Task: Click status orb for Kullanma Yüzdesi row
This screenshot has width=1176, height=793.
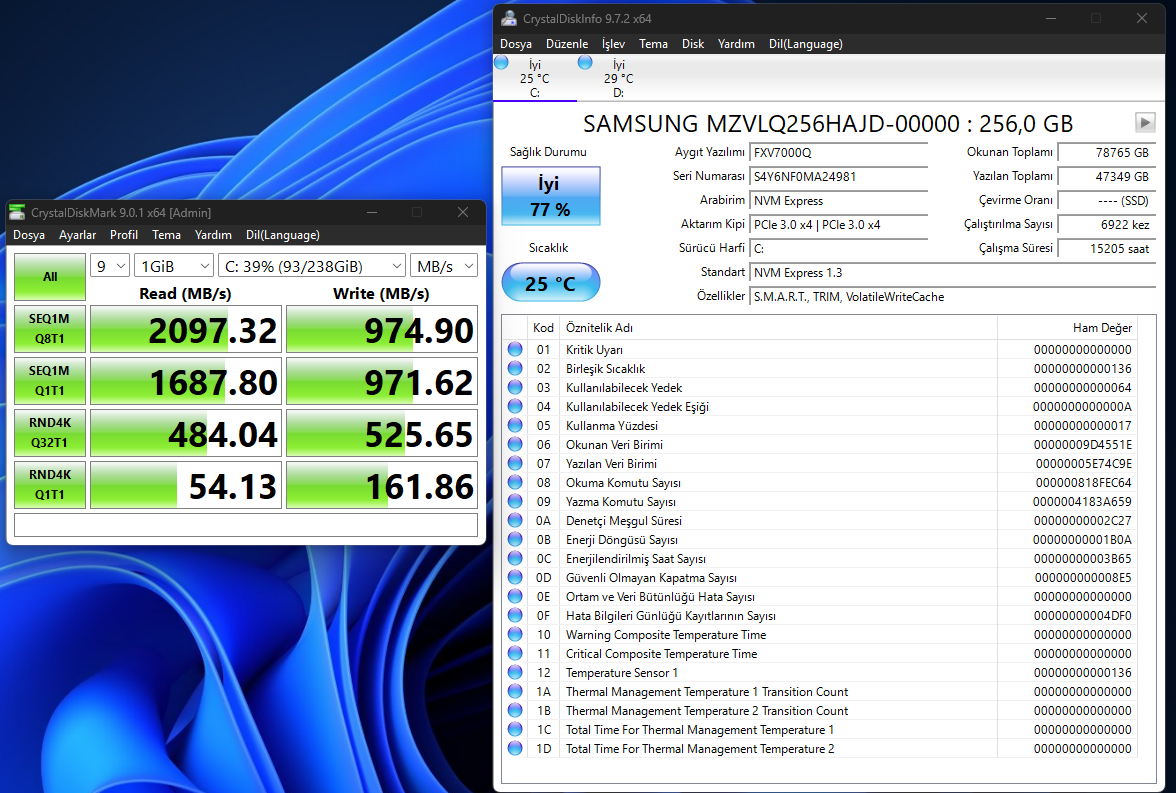Action: 515,426
